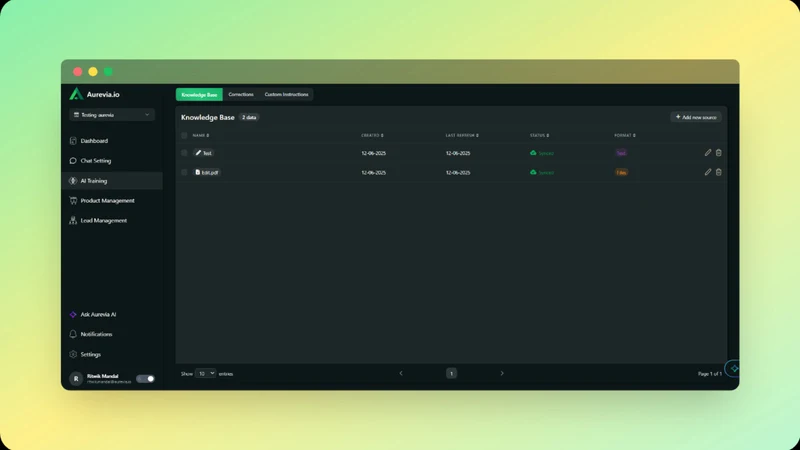The image size is (800, 450).
Task: Open Chat Setting via its bubble icon
Action: (x=73, y=161)
